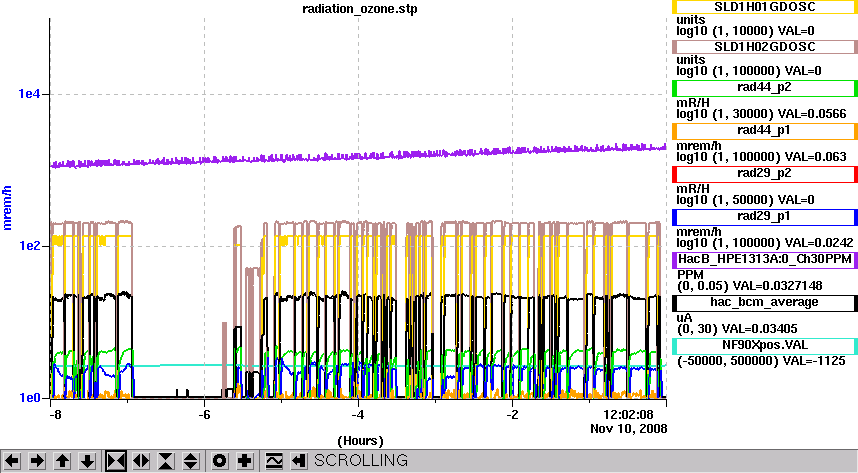The height and width of the screenshot is (473, 858).
Task: Select the rad44_p1 curve legend entry
Action: pyautogui.click(x=764, y=131)
